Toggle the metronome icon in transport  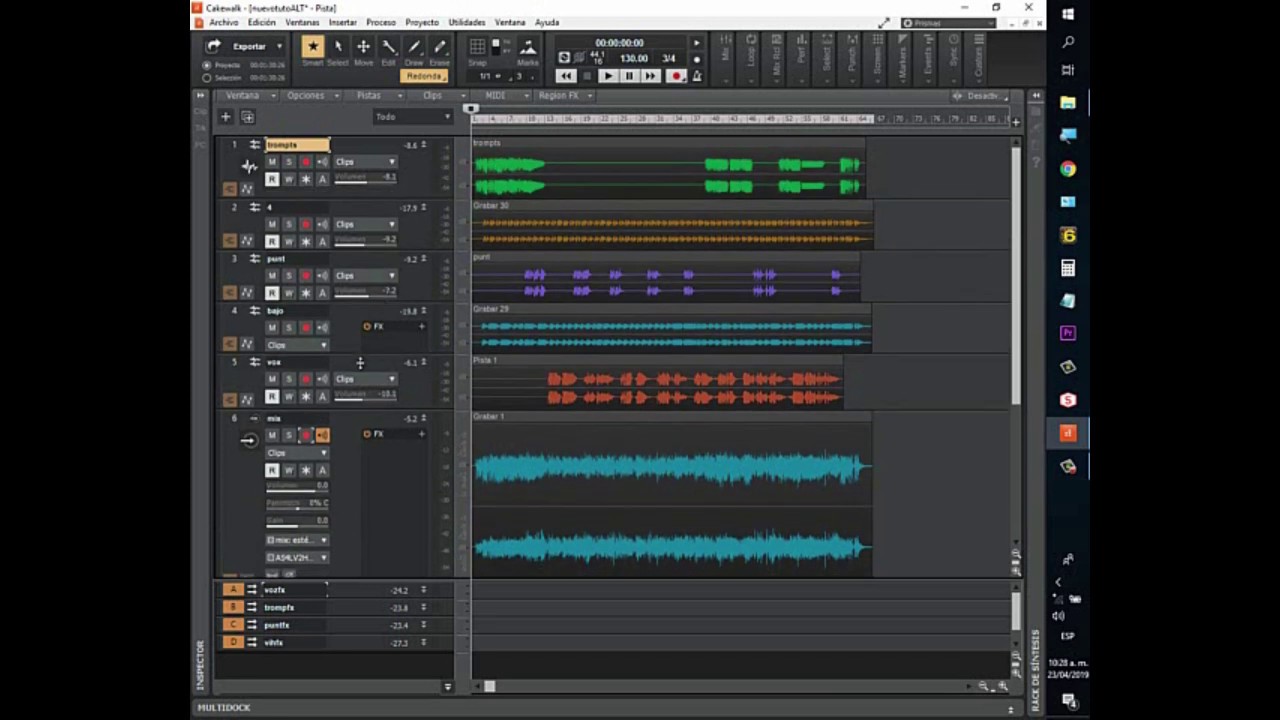point(697,76)
